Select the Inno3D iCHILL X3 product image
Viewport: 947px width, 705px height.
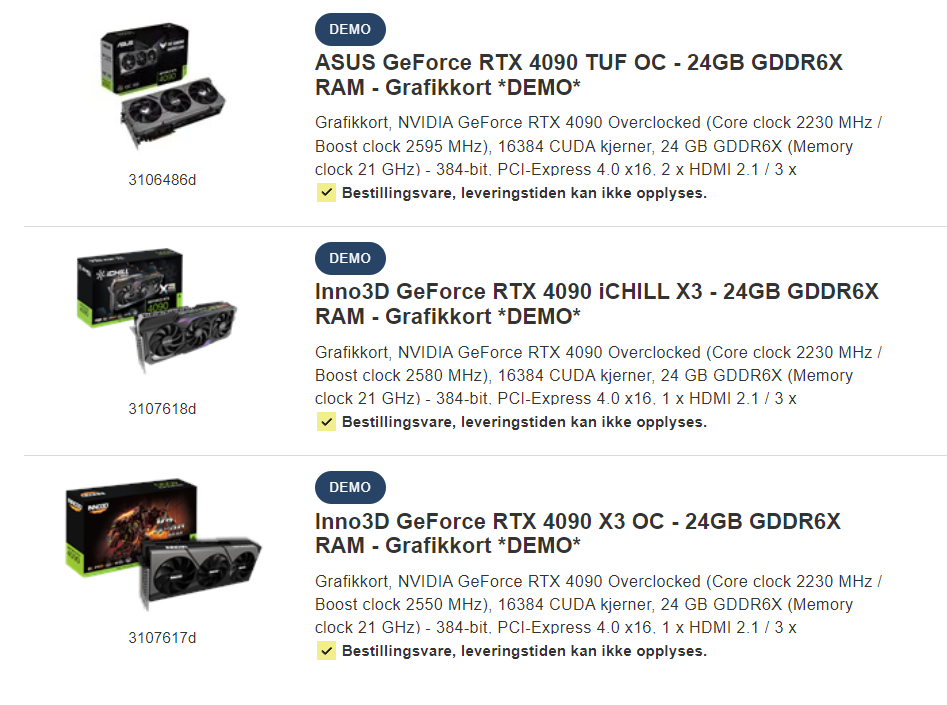(157, 311)
